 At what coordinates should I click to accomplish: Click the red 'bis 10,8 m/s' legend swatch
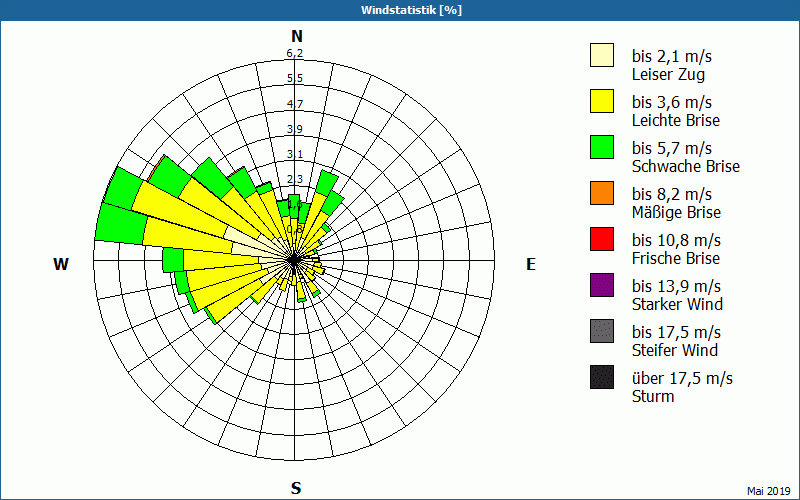tap(602, 239)
